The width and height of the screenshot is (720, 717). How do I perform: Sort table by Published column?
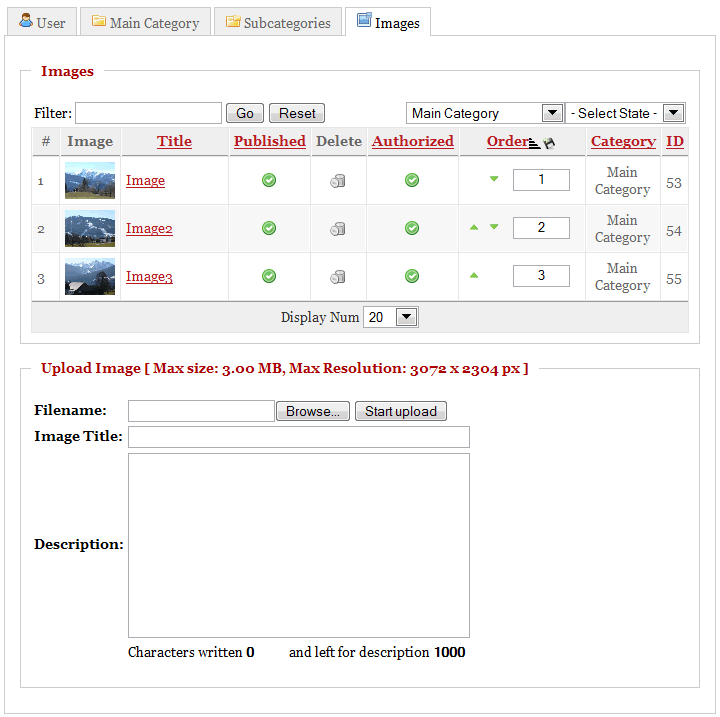tap(270, 141)
